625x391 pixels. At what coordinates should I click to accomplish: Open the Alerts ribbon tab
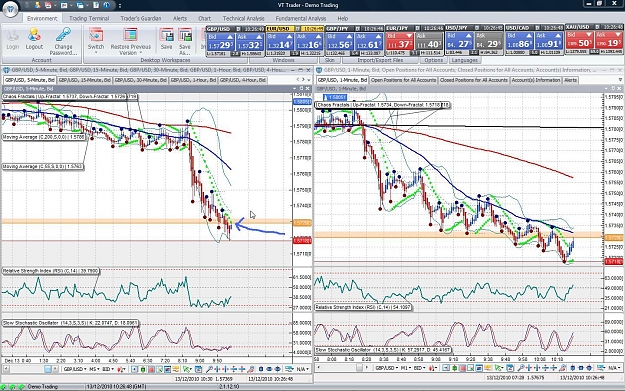(180, 18)
